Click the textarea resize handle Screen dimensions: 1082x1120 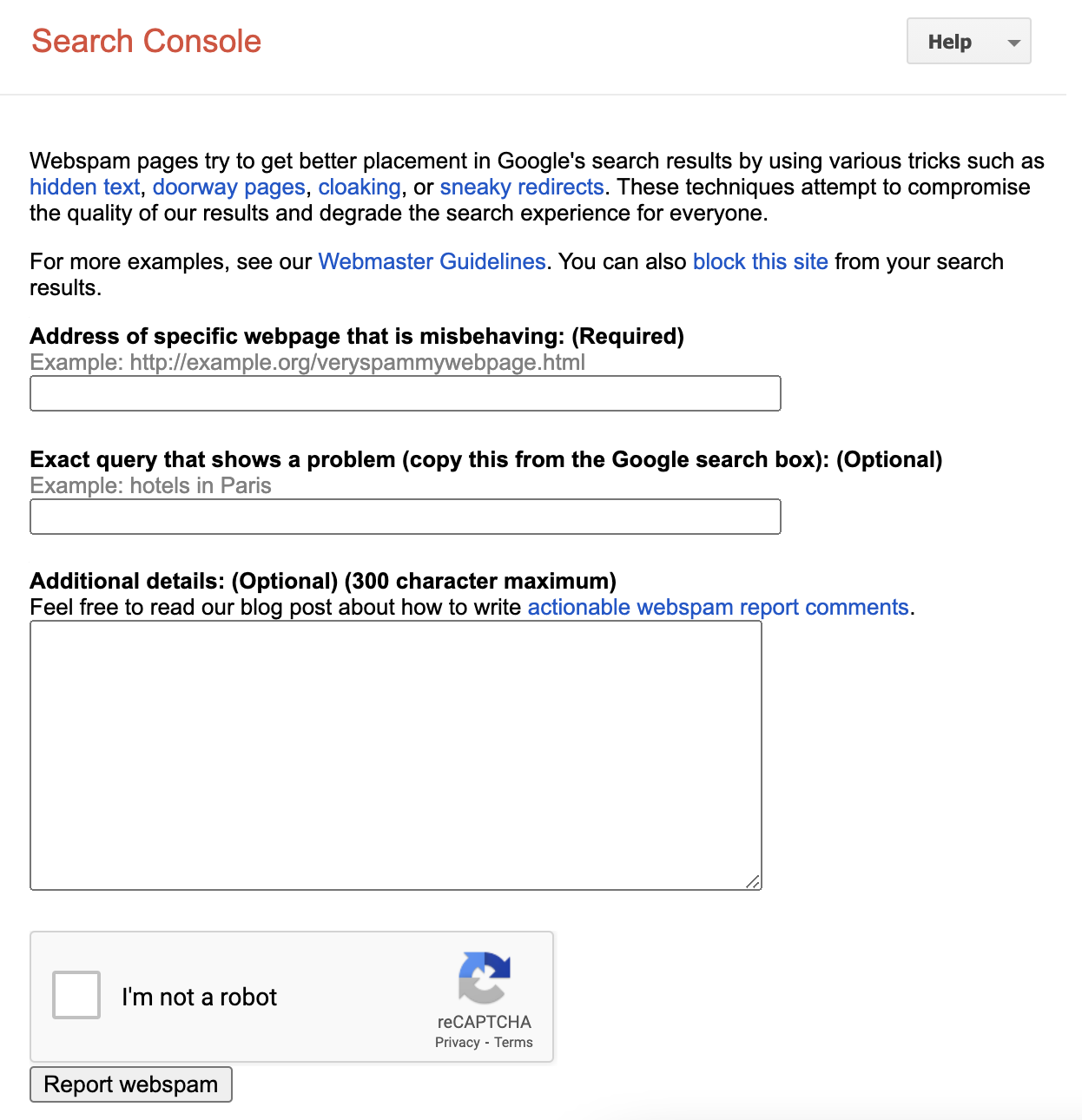[754, 882]
